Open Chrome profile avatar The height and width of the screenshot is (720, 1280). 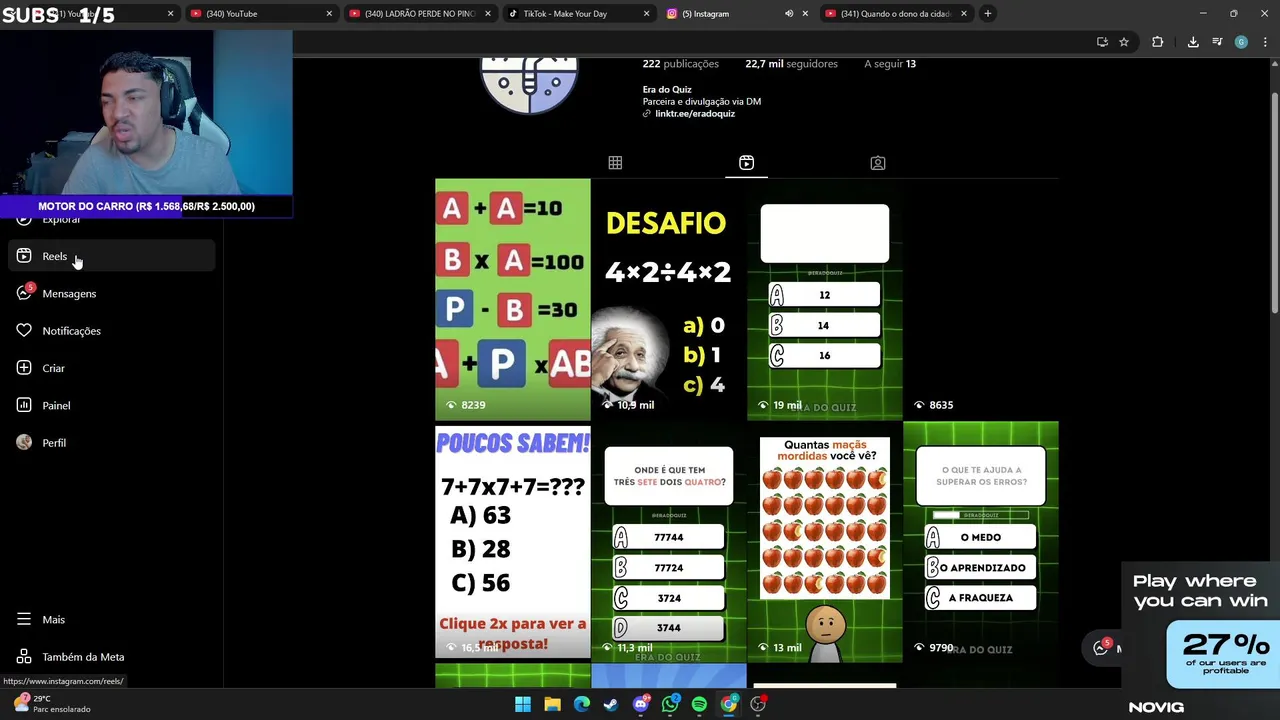1241,42
